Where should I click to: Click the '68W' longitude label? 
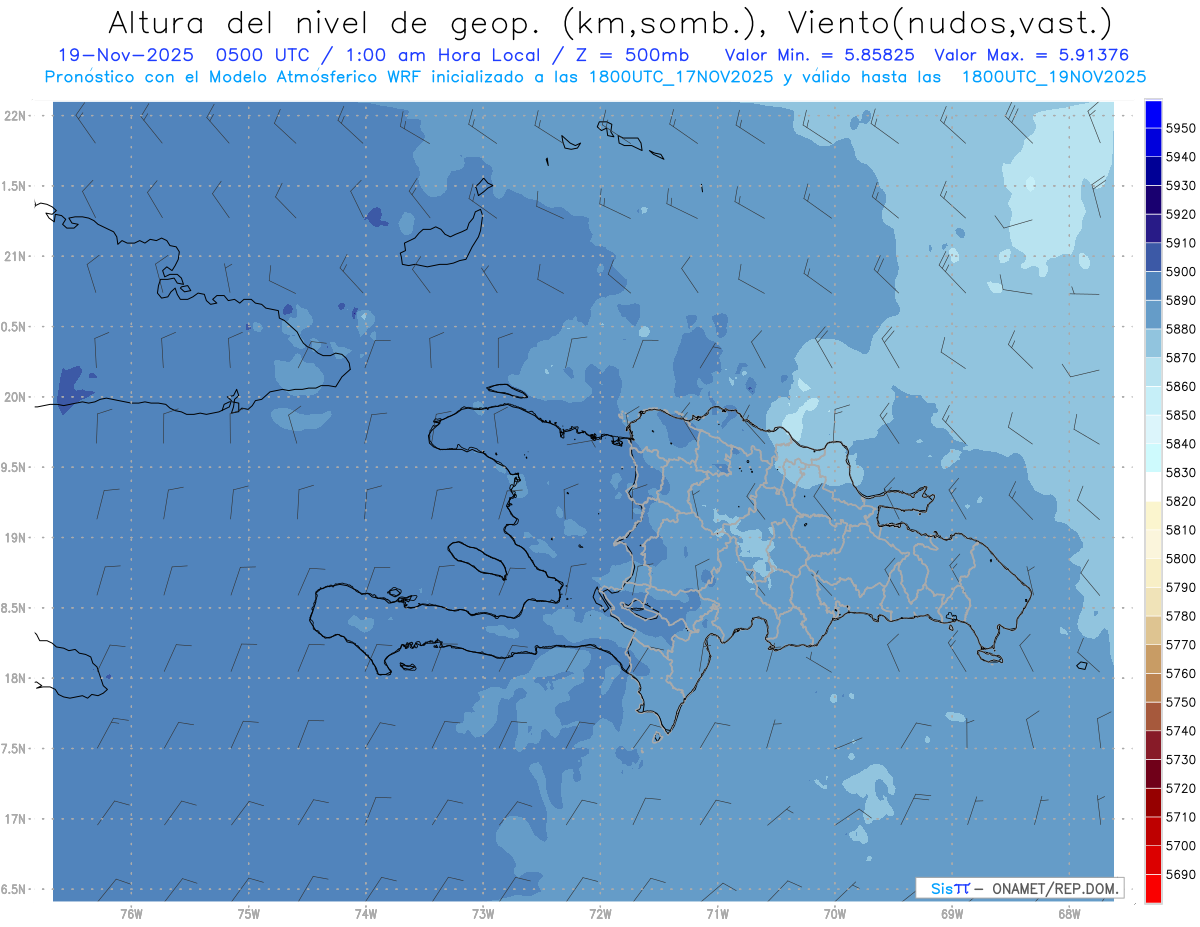1069,913
